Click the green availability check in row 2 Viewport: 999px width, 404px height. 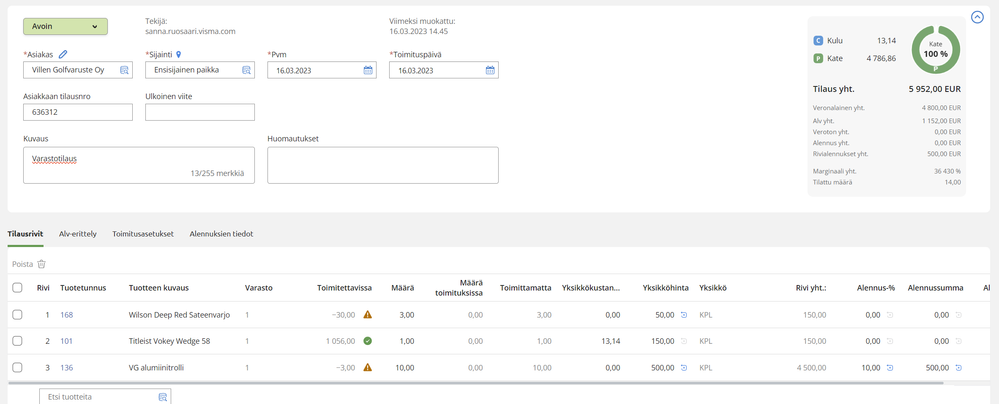point(368,341)
